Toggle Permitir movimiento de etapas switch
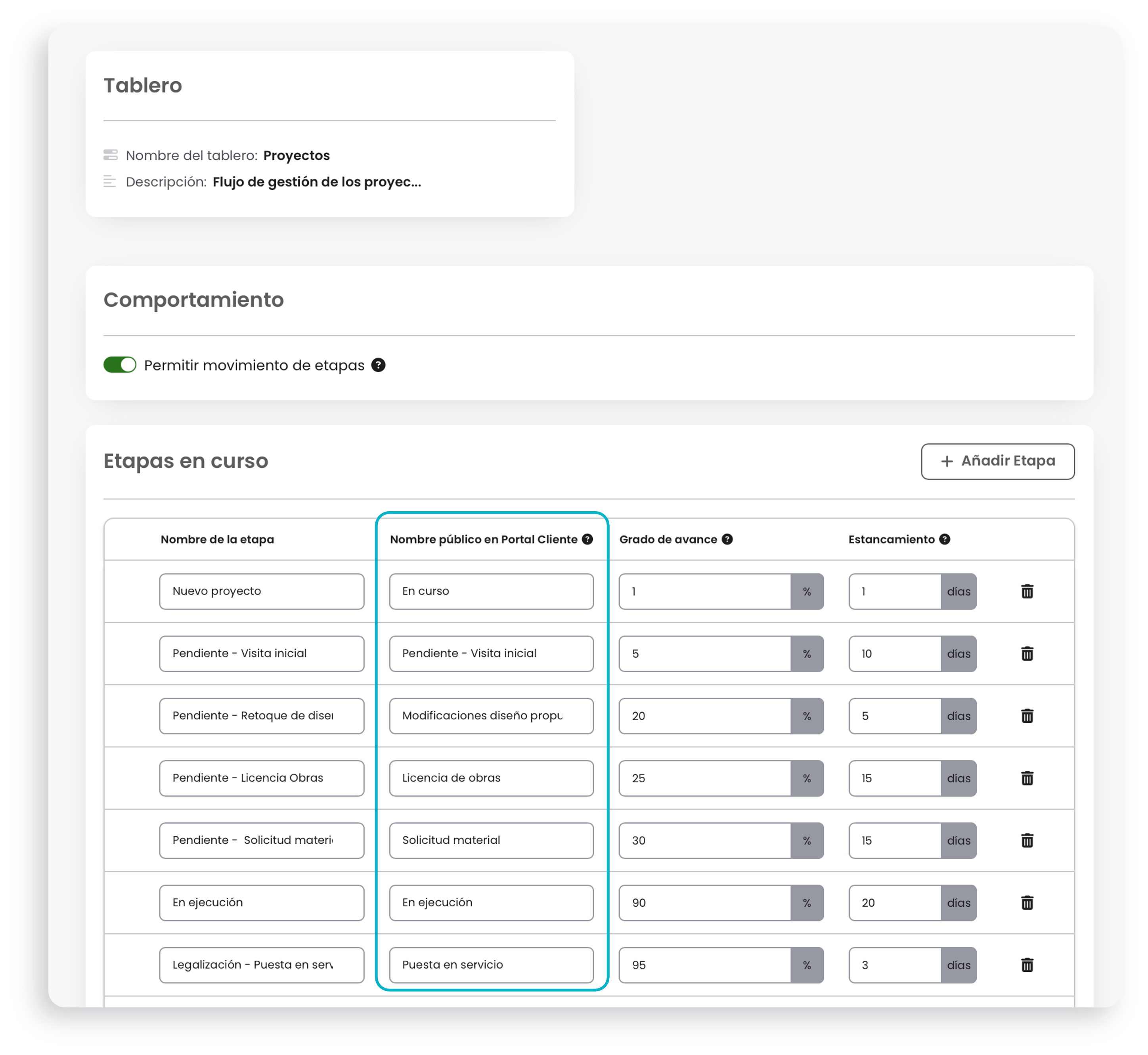Screen dimensions: 1148x1055 (x=119, y=365)
